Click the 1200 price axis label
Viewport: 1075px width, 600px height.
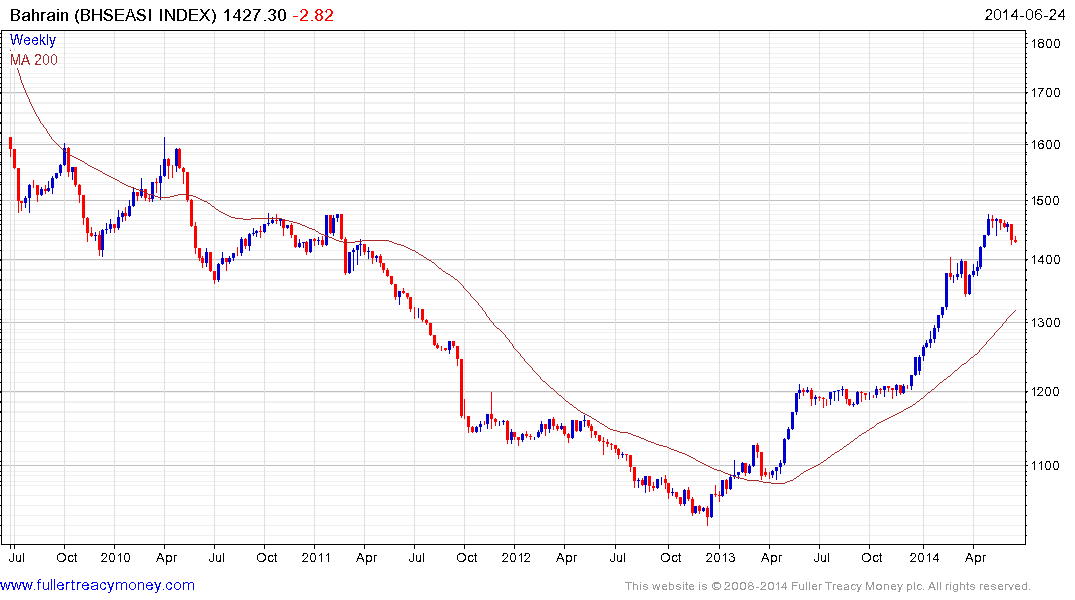(1046, 392)
